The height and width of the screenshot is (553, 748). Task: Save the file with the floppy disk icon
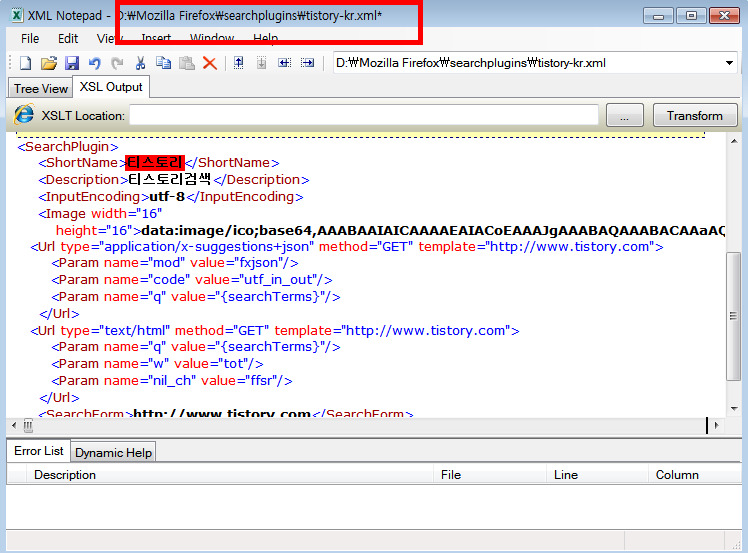click(x=71, y=63)
